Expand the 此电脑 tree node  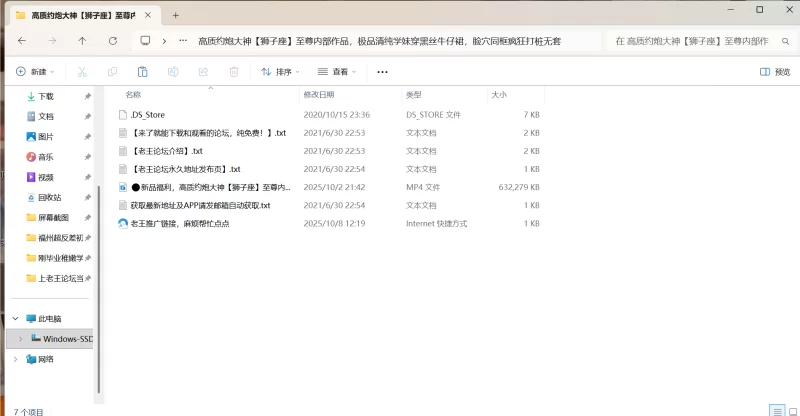coord(15,318)
